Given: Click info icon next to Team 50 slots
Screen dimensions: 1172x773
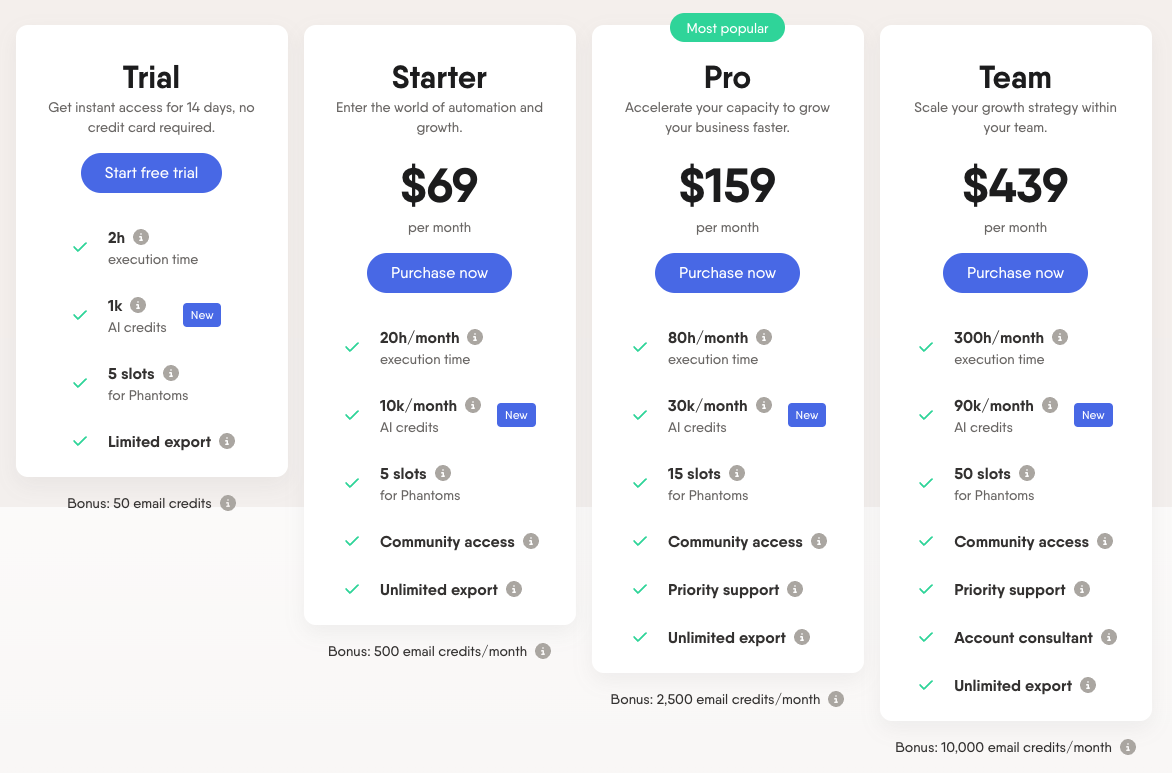Looking at the screenshot, I should click(x=1027, y=473).
